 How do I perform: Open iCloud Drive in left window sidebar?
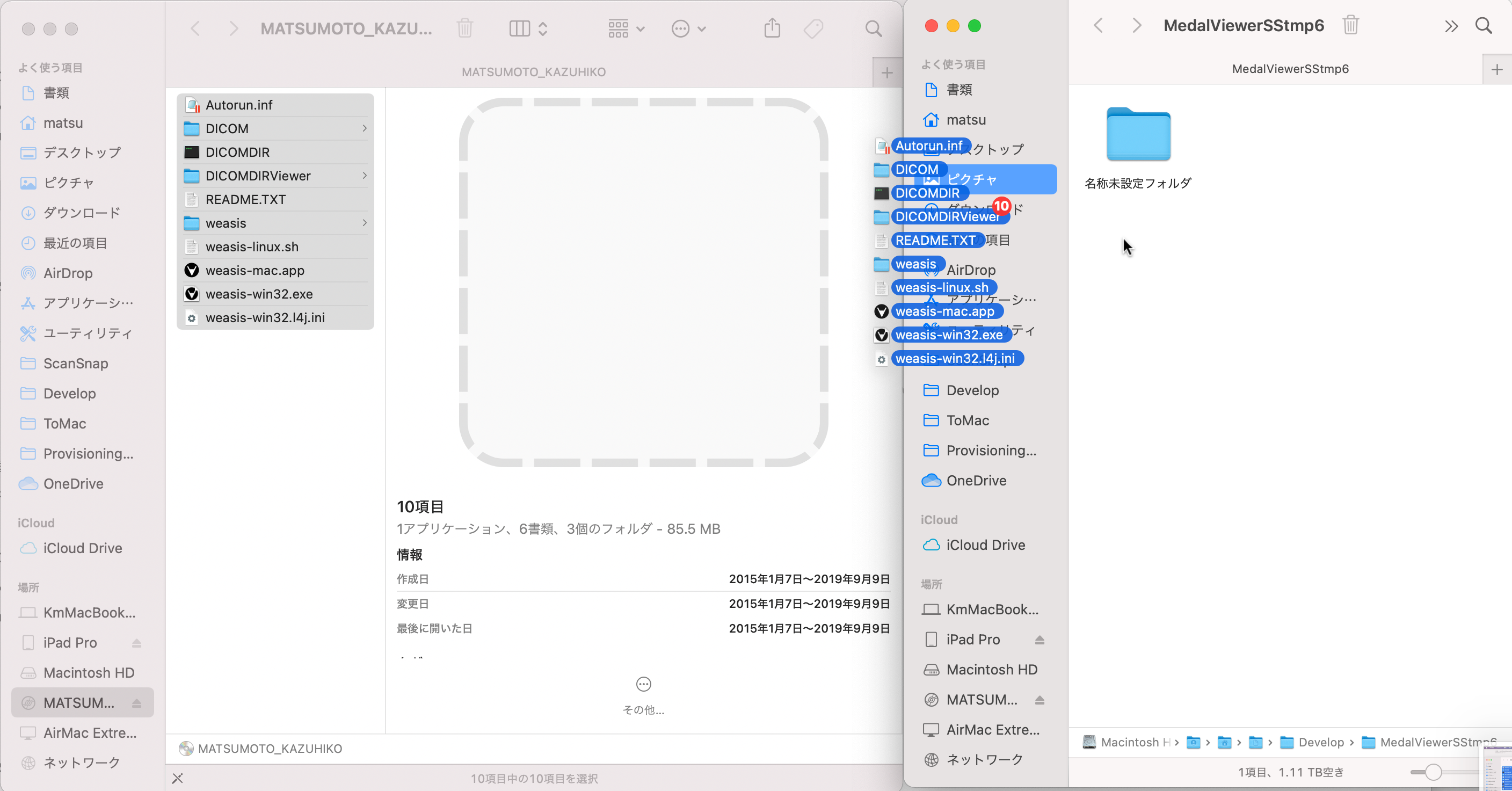click(83, 548)
